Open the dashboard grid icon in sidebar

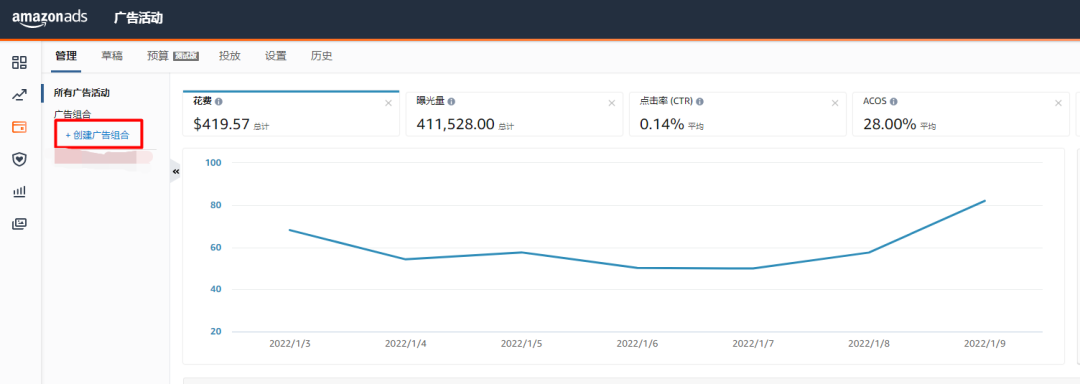[19, 63]
